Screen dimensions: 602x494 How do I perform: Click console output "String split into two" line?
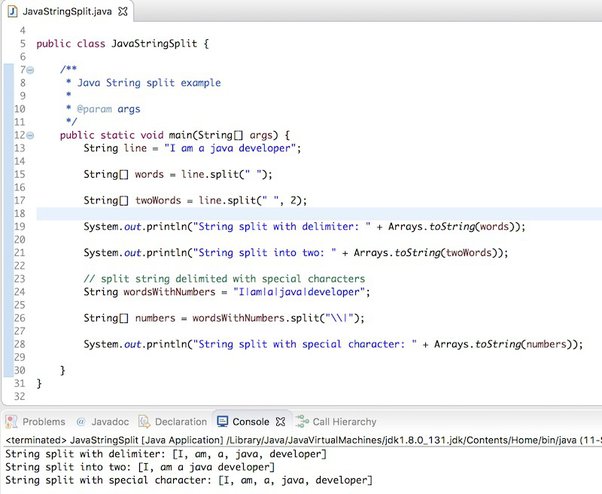click(x=140, y=467)
